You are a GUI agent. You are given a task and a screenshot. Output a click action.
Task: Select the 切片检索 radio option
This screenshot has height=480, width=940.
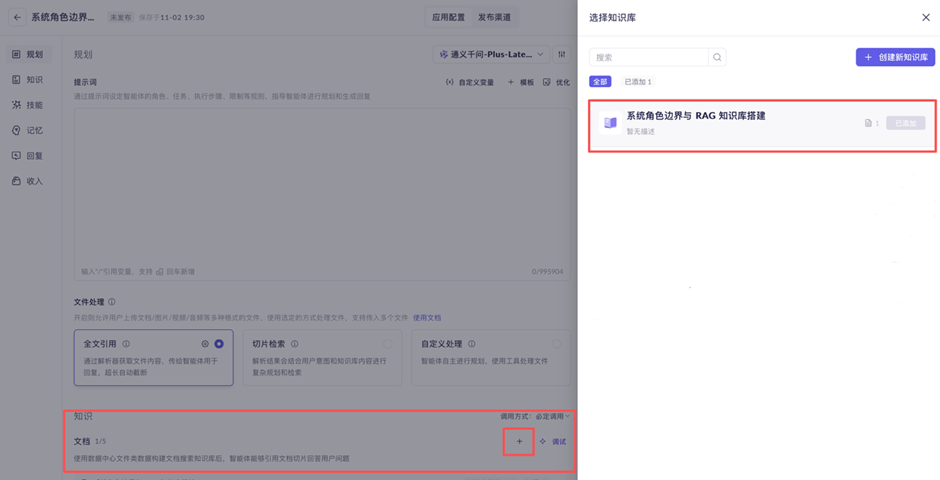(x=388, y=344)
